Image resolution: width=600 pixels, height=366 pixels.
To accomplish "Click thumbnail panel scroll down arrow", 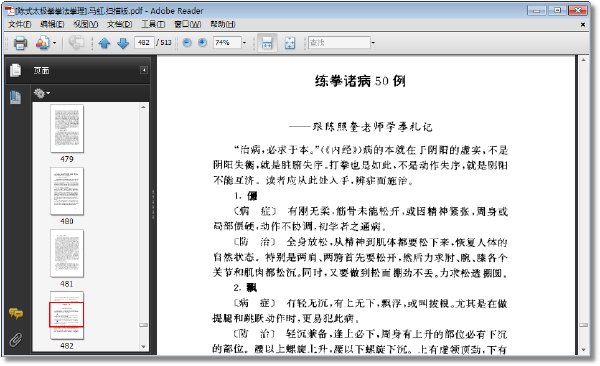I will click(x=143, y=347).
